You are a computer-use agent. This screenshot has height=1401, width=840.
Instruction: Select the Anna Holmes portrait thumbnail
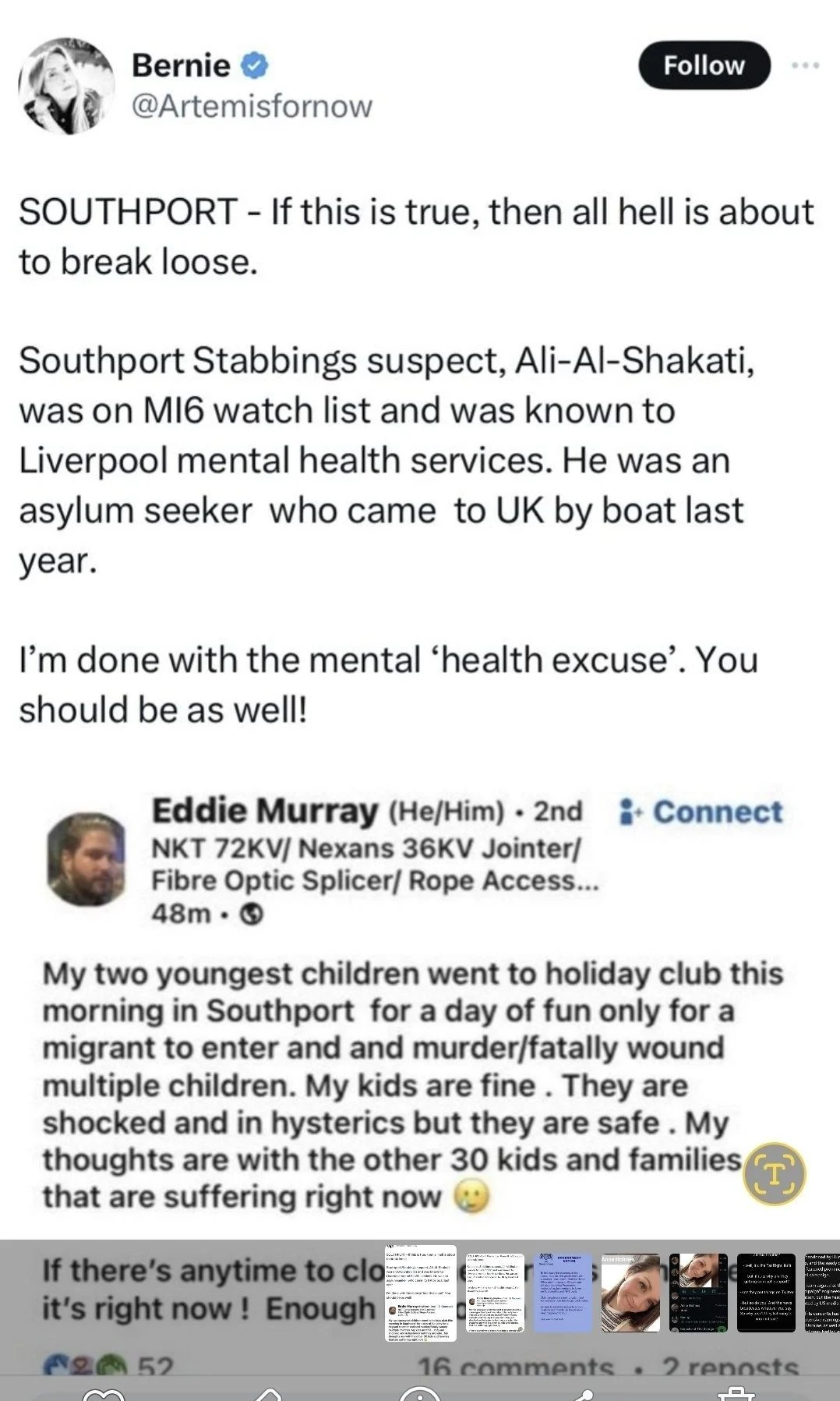coord(630,1292)
